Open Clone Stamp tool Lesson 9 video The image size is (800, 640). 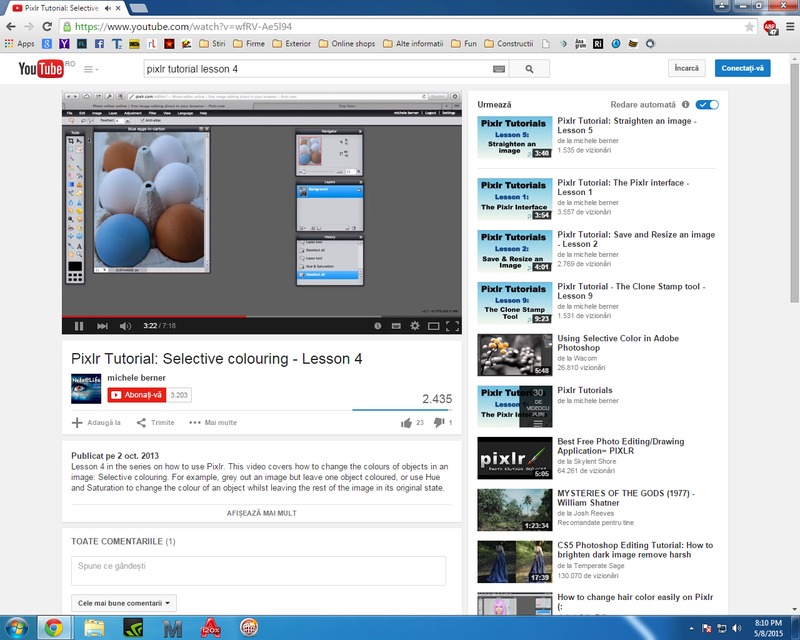(x=631, y=291)
